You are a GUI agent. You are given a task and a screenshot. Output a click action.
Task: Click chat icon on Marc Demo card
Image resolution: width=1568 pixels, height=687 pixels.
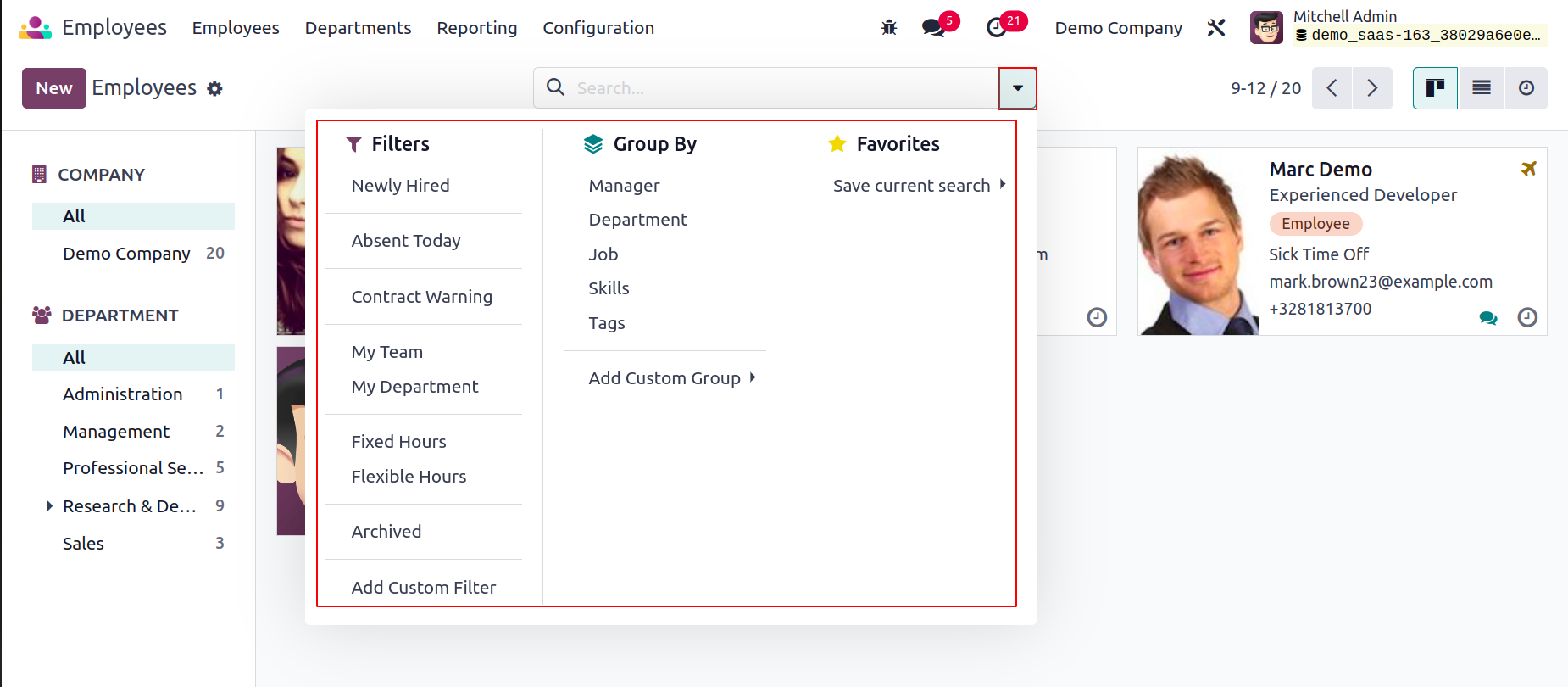(x=1488, y=318)
